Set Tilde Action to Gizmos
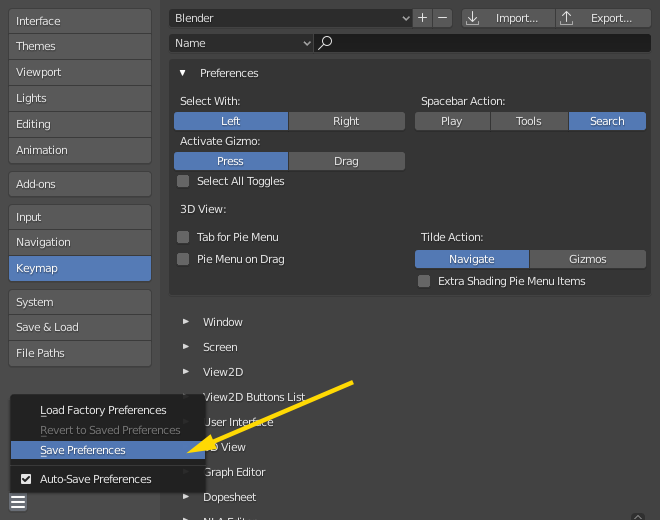This screenshot has width=660, height=520. coord(588,259)
